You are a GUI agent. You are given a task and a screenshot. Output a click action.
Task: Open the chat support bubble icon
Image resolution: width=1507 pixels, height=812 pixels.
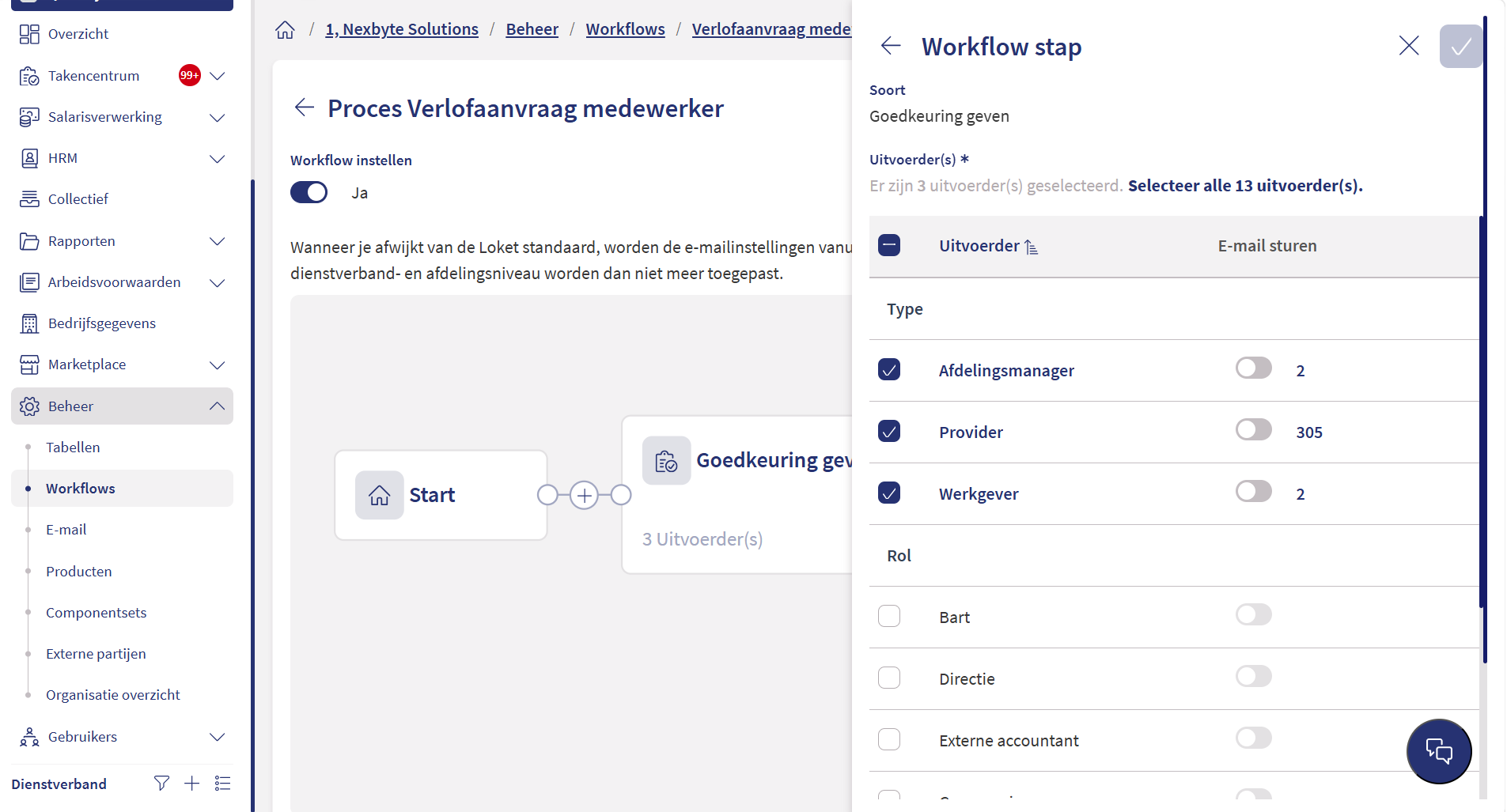pos(1439,751)
